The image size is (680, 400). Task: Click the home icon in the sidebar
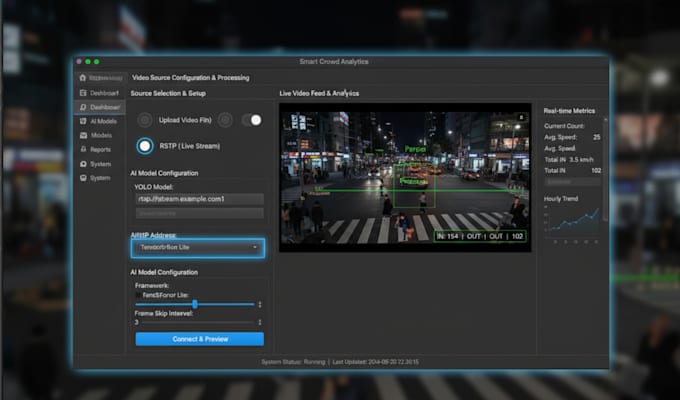coord(82,78)
